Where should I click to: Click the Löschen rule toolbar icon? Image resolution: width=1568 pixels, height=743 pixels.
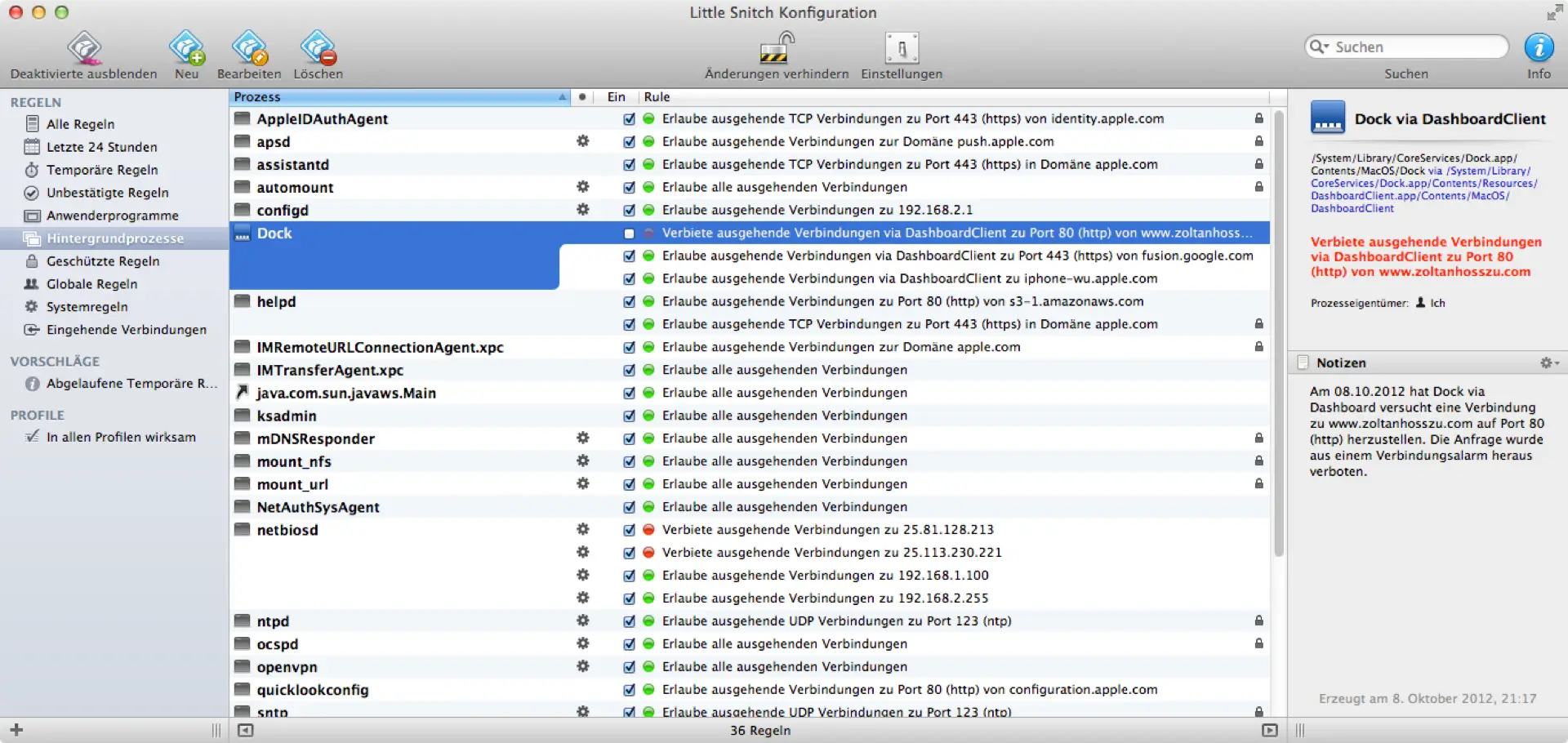318,48
